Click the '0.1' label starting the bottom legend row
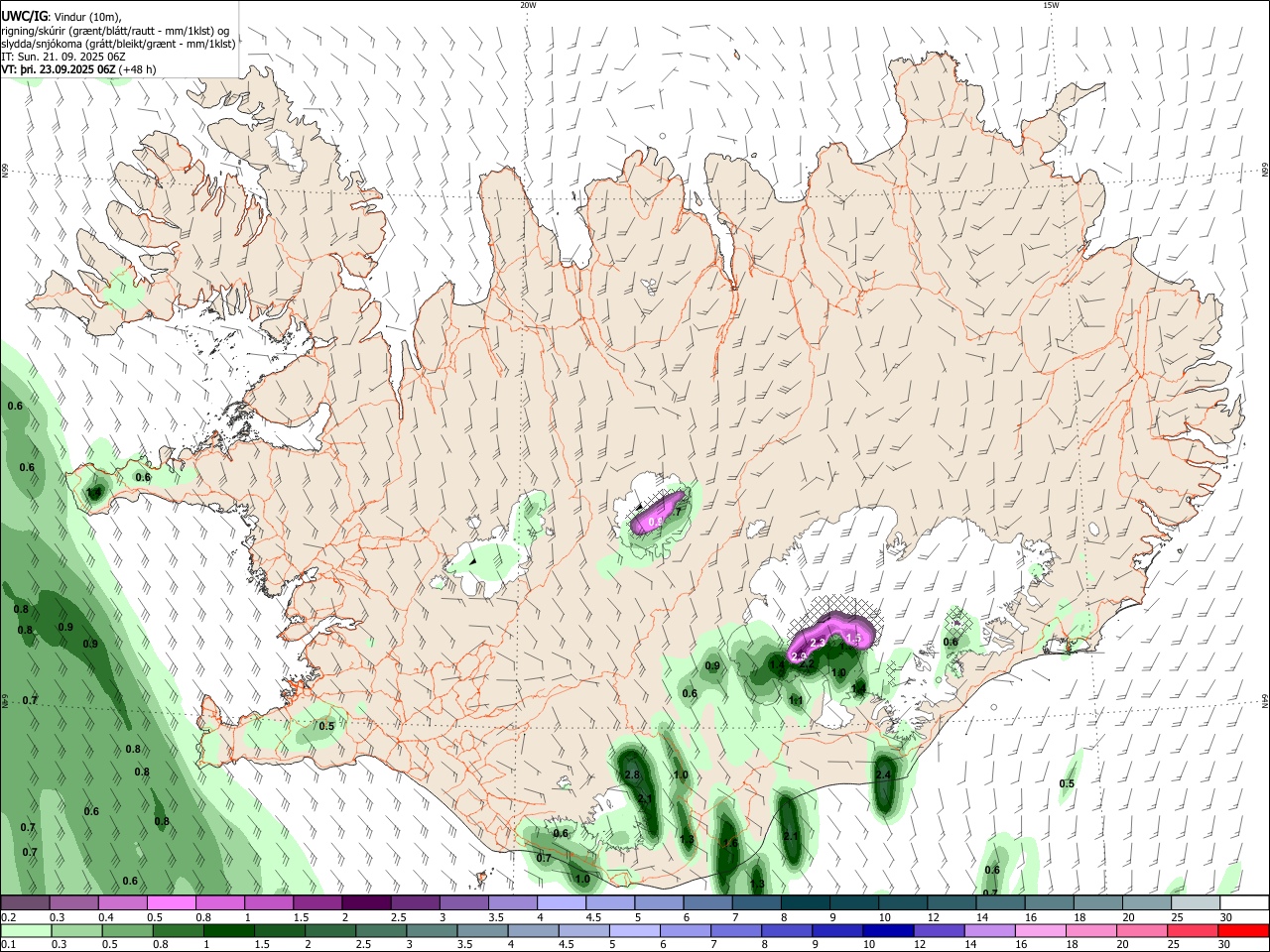Viewport: 1270px width, 952px height. (8, 945)
